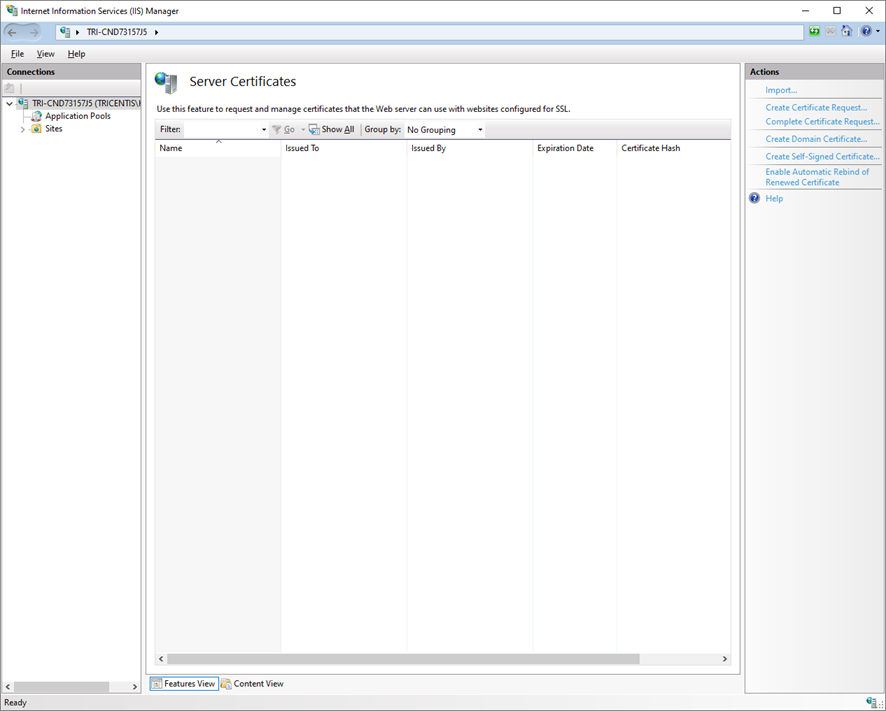886x711 pixels.
Task: Click the server icon in the address bar
Action: coord(63,31)
